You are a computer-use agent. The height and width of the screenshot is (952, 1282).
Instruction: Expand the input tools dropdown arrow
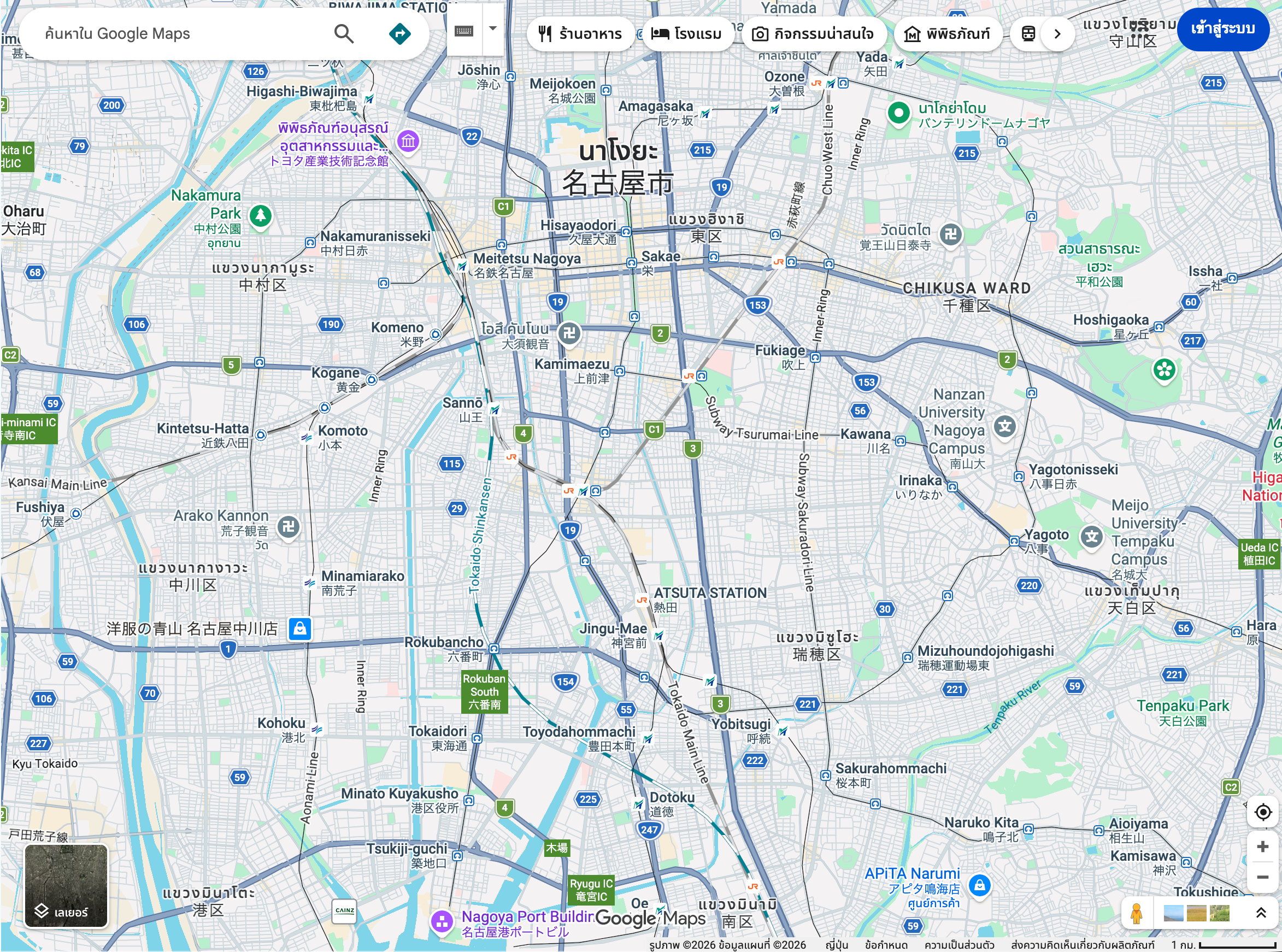(492, 28)
